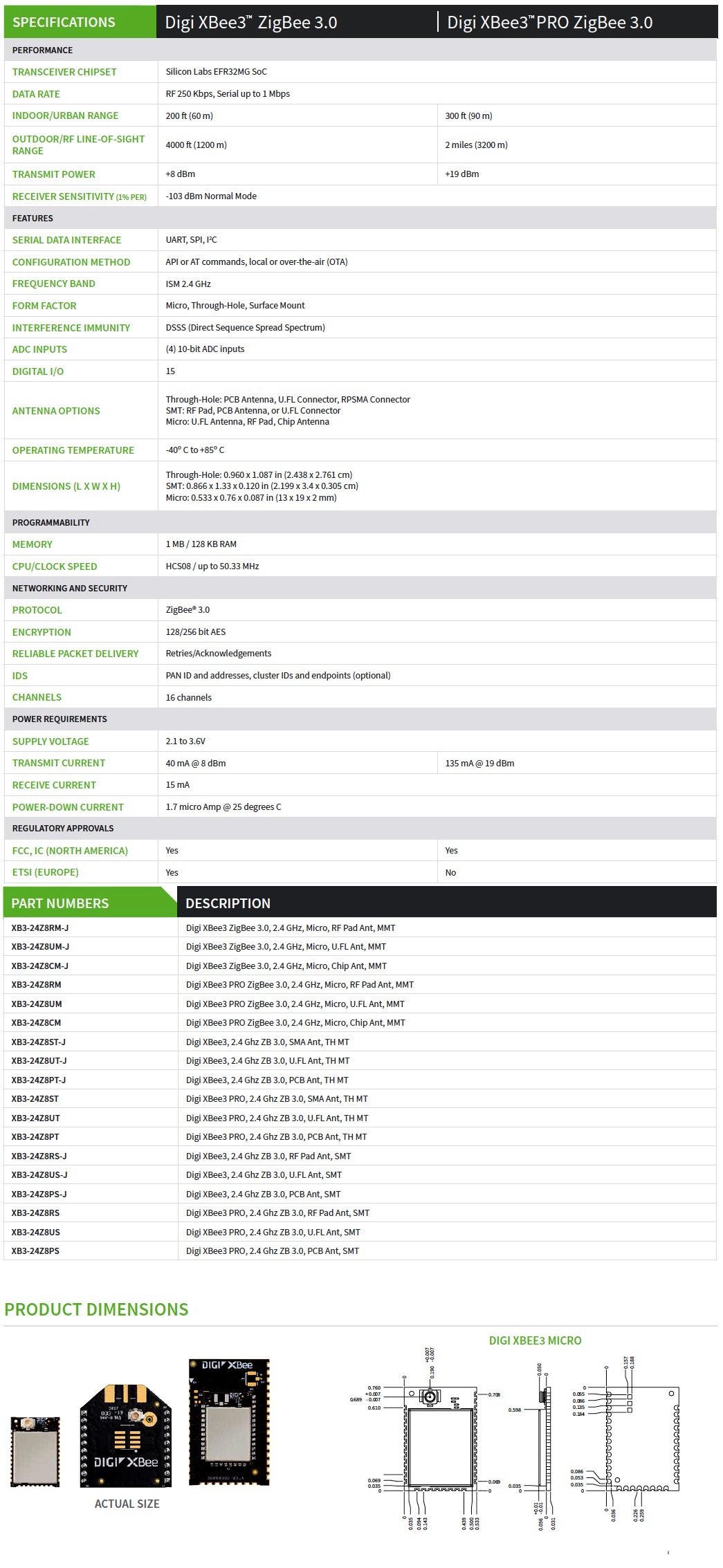The height and width of the screenshot is (1568, 723).
Task: Click part number XB3-24Z8ST
Action: pyautogui.click(x=35, y=1099)
